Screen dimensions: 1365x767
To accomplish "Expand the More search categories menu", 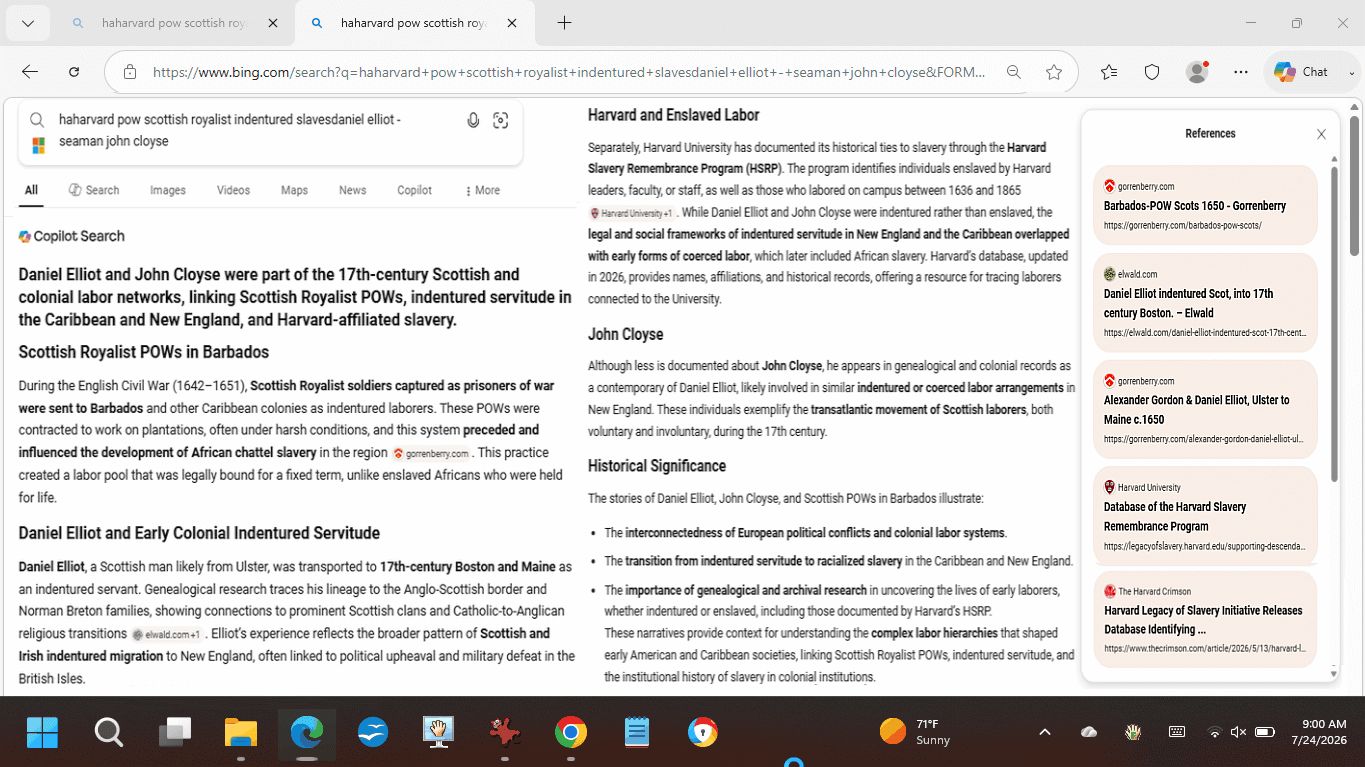I will coord(482,190).
